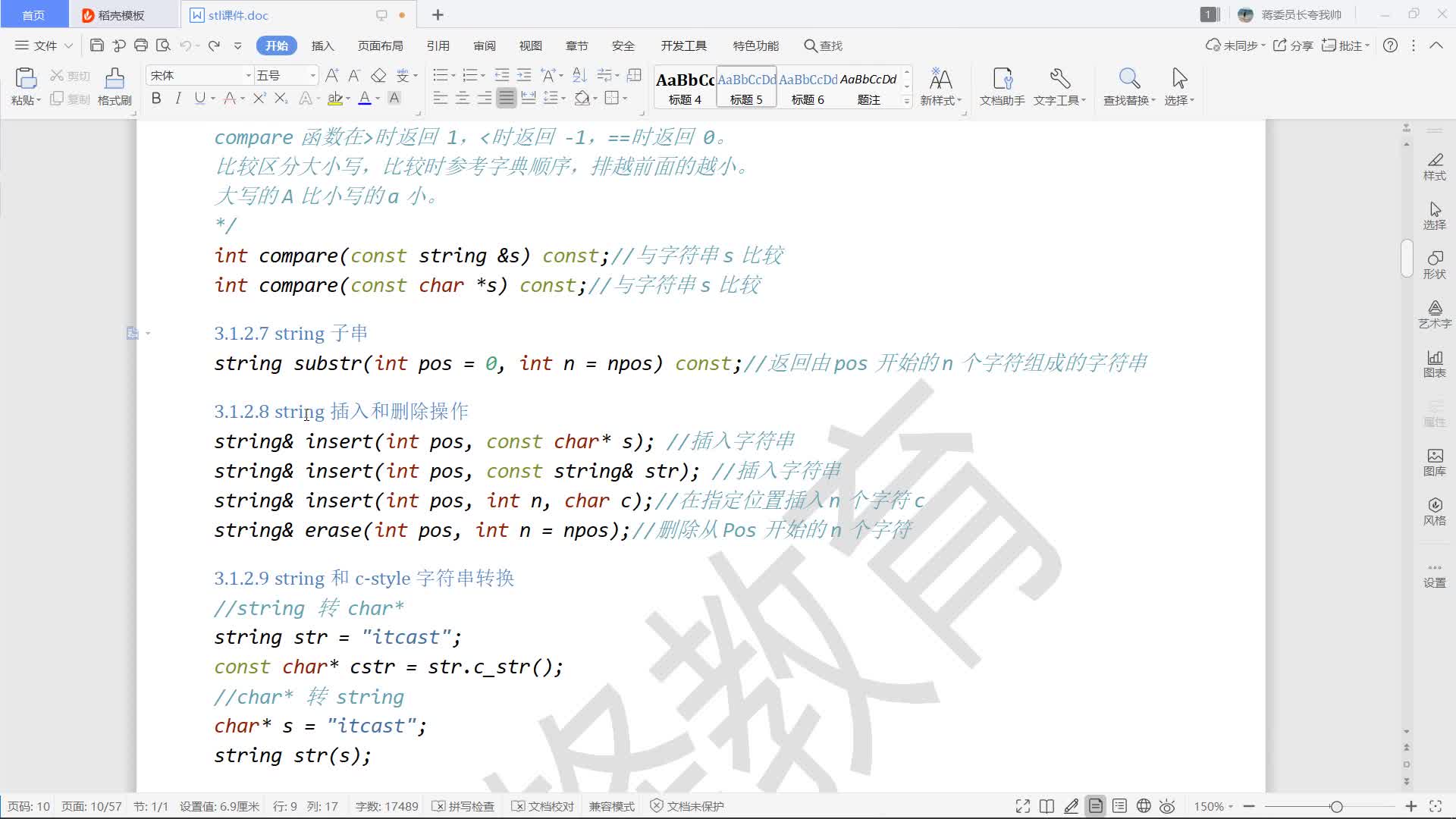Screen dimensions: 1456x819
Task: Switch to Web layout view icon
Action: click(1144, 806)
